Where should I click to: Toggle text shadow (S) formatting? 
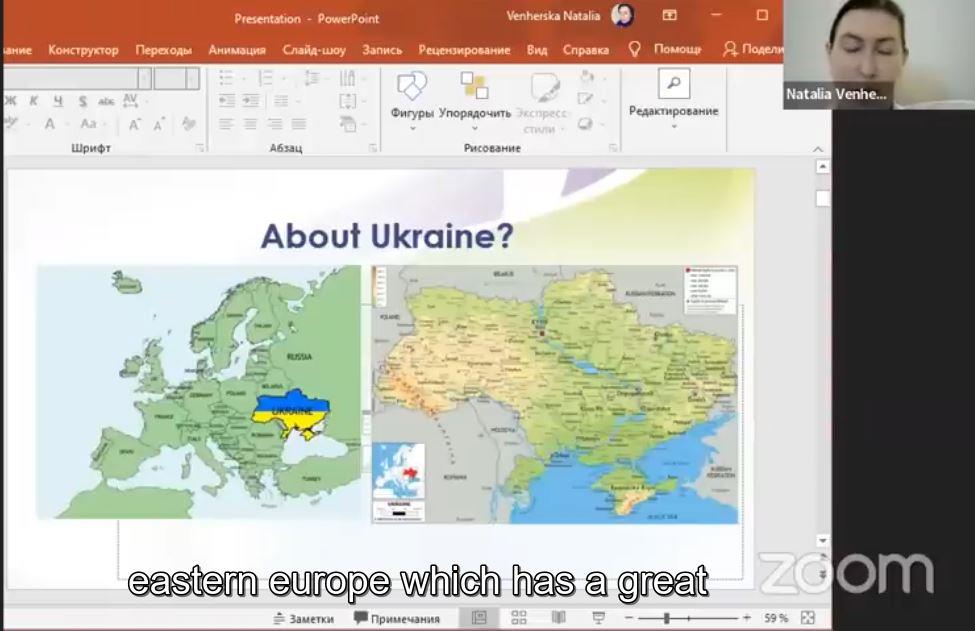click(x=82, y=101)
